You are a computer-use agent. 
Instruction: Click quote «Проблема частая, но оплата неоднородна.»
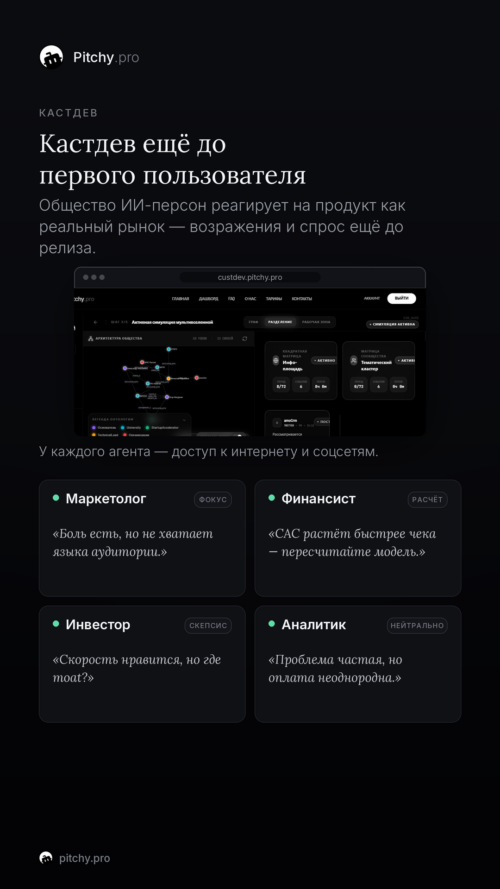click(x=335, y=668)
